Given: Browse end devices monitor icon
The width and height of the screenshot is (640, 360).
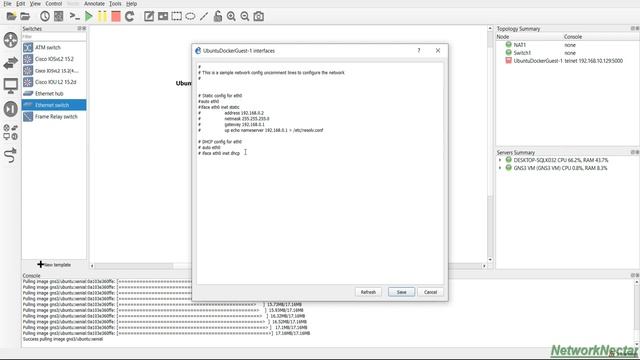Looking at the screenshot, I should point(11,86).
